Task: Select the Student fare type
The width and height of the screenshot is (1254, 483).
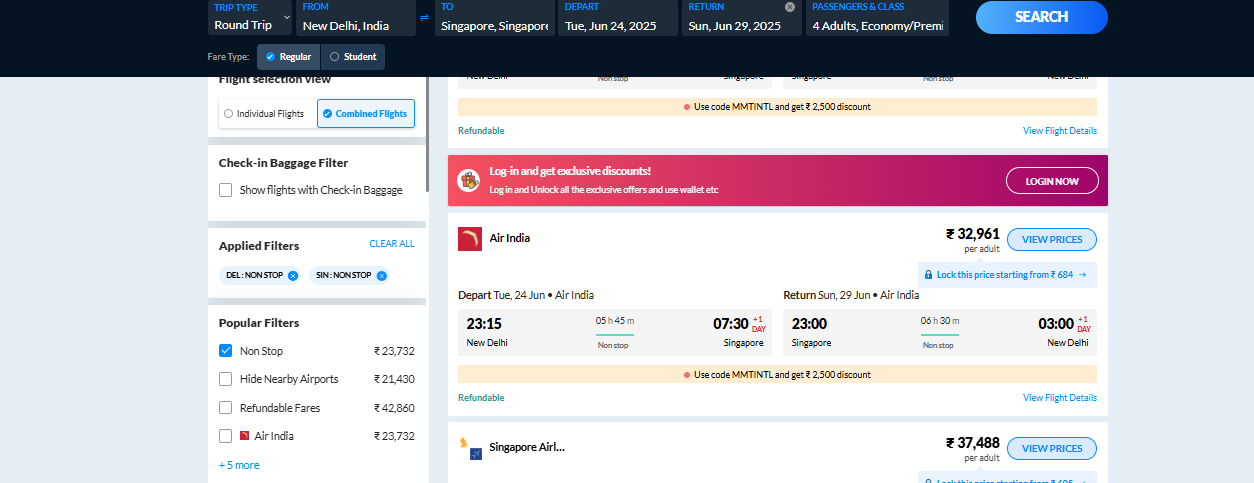Action: pyautogui.click(x=353, y=57)
